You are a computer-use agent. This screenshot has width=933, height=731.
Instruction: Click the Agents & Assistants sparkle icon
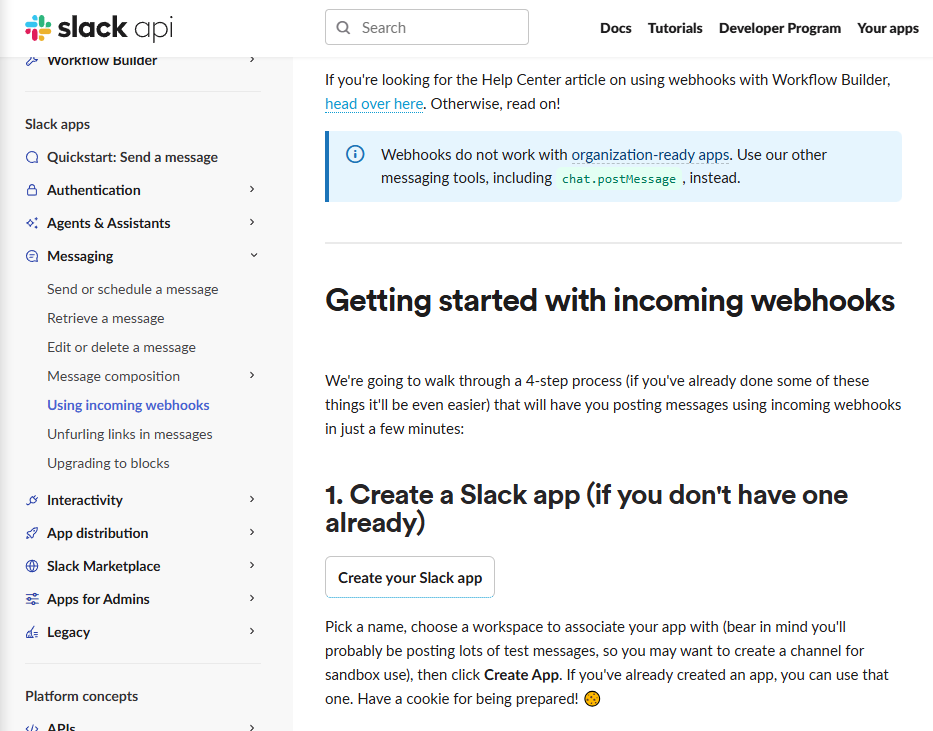(32, 223)
